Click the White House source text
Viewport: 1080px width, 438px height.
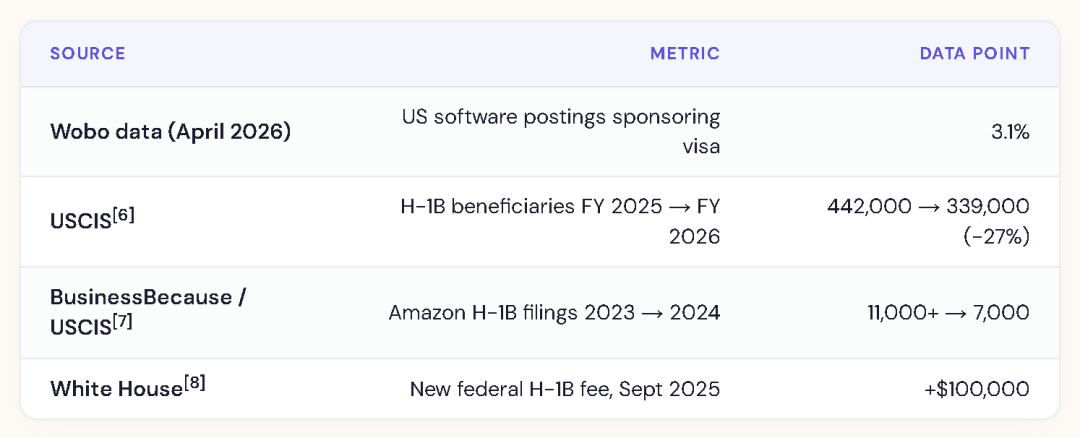128,388
